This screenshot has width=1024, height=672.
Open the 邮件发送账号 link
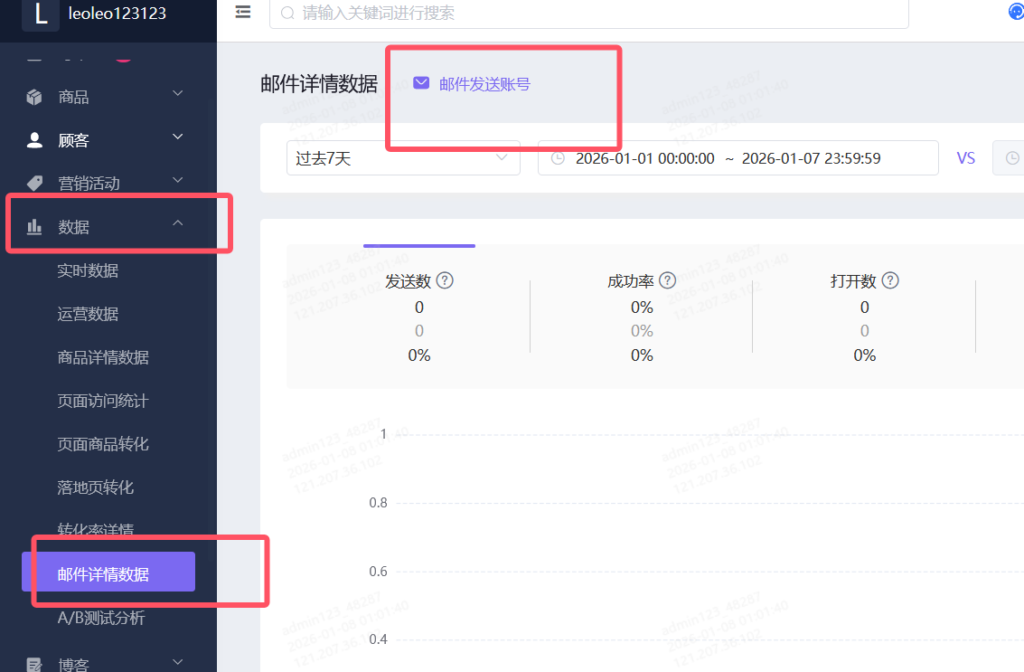pos(484,84)
